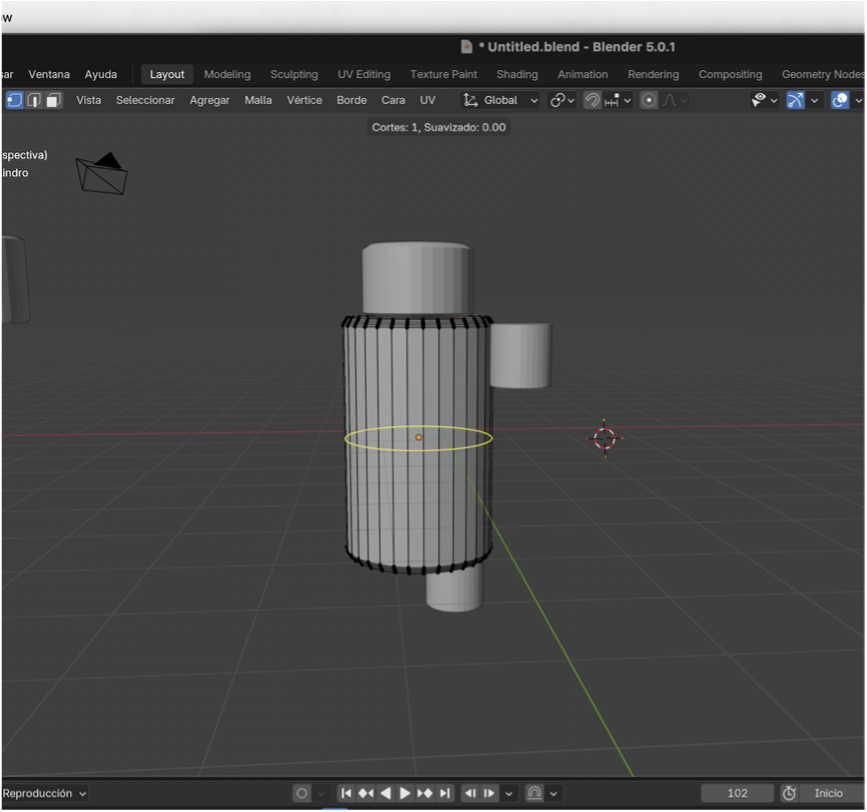Screen dimensions: 867x812
Task: Toggle proportional editing
Action: coord(650,100)
